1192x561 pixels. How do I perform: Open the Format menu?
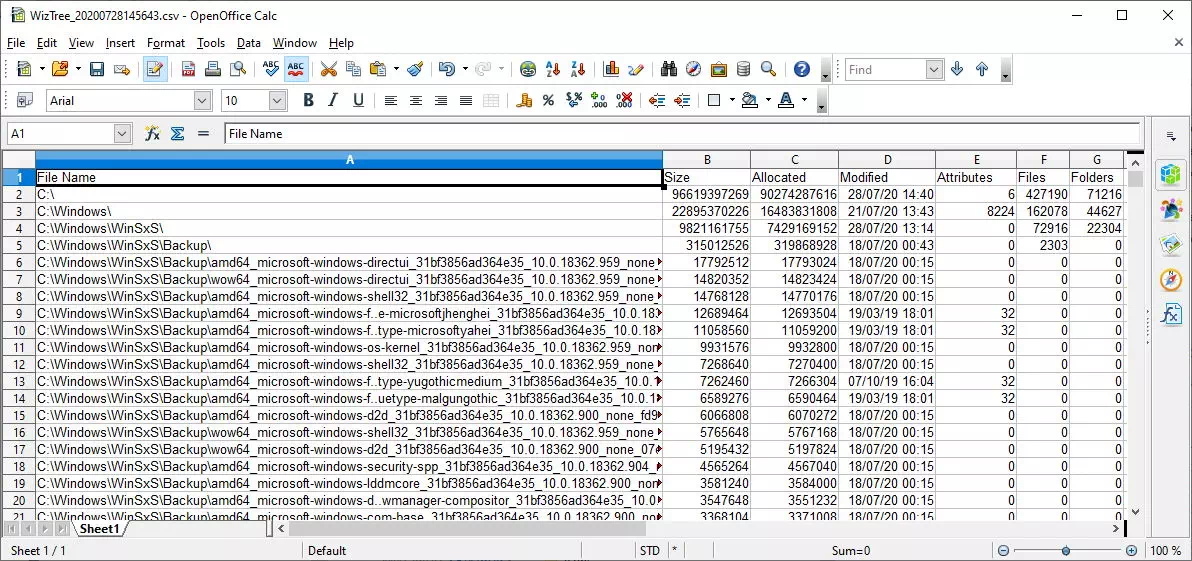[165, 43]
